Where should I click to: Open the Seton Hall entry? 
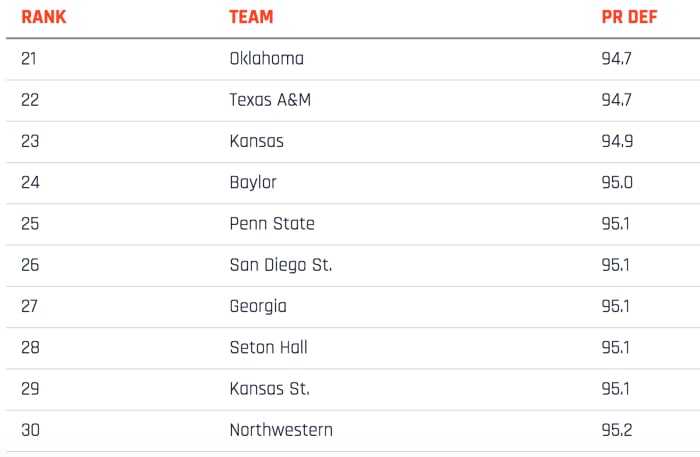tap(268, 347)
